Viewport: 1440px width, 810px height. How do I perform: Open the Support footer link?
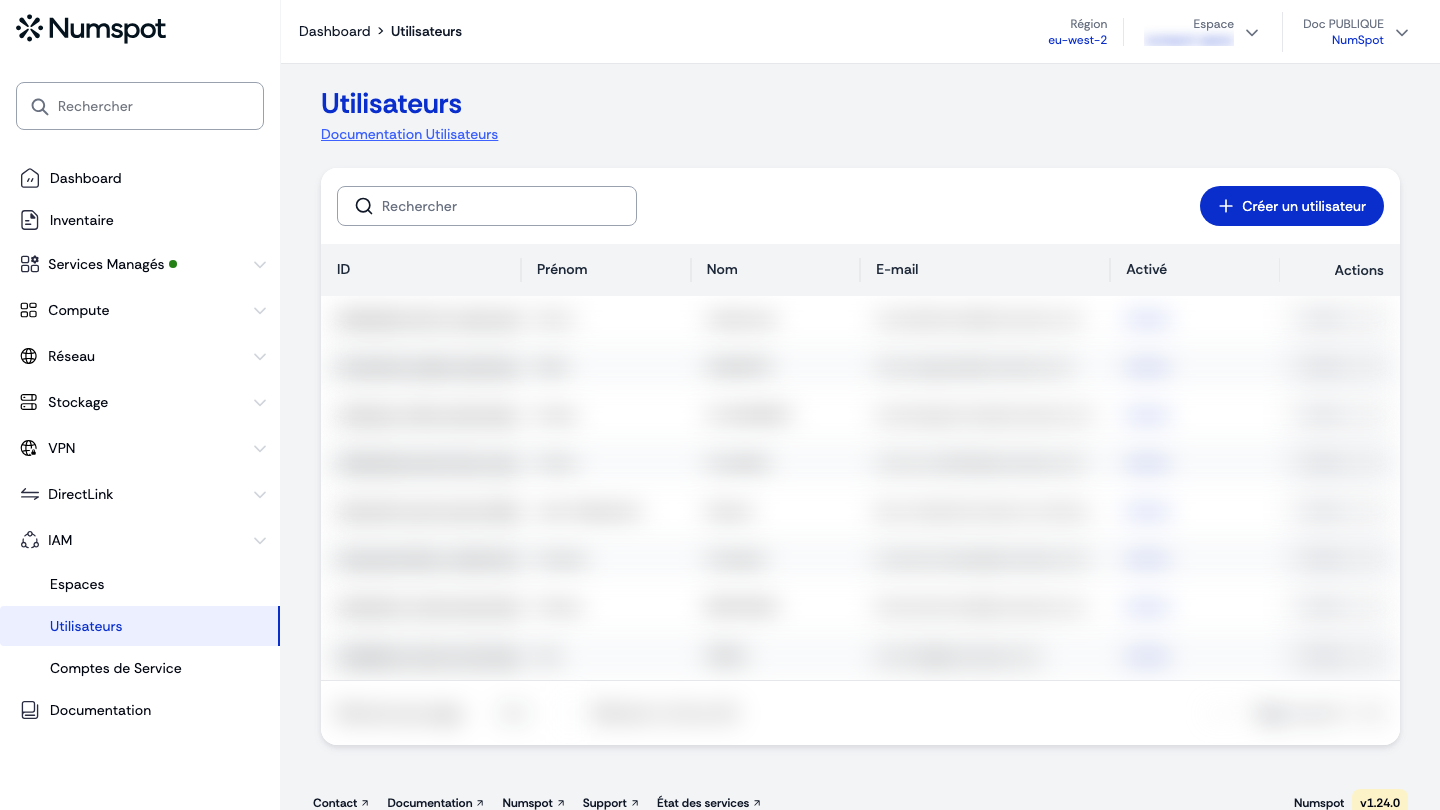click(610, 803)
